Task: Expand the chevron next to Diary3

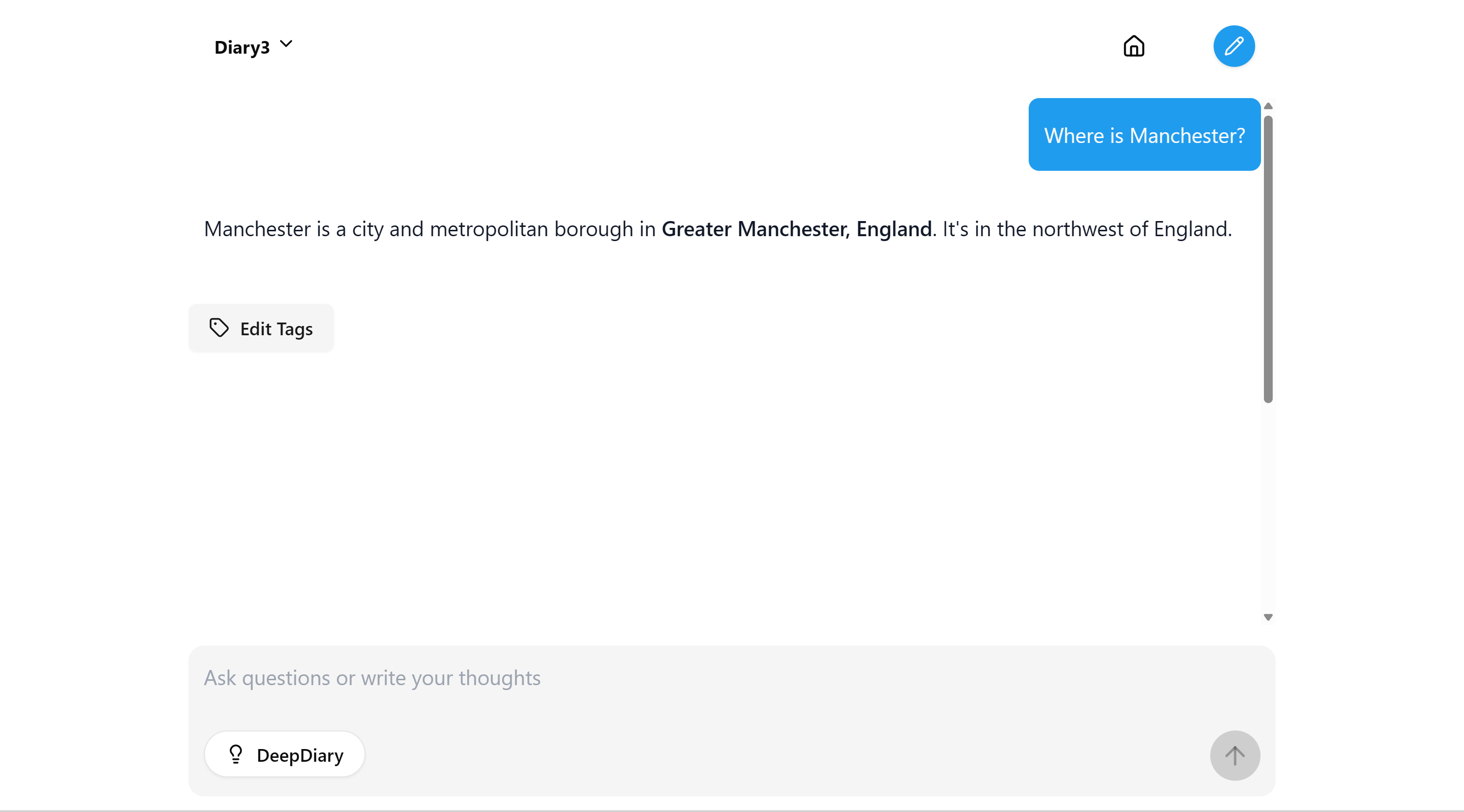Action: coord(286,44)
